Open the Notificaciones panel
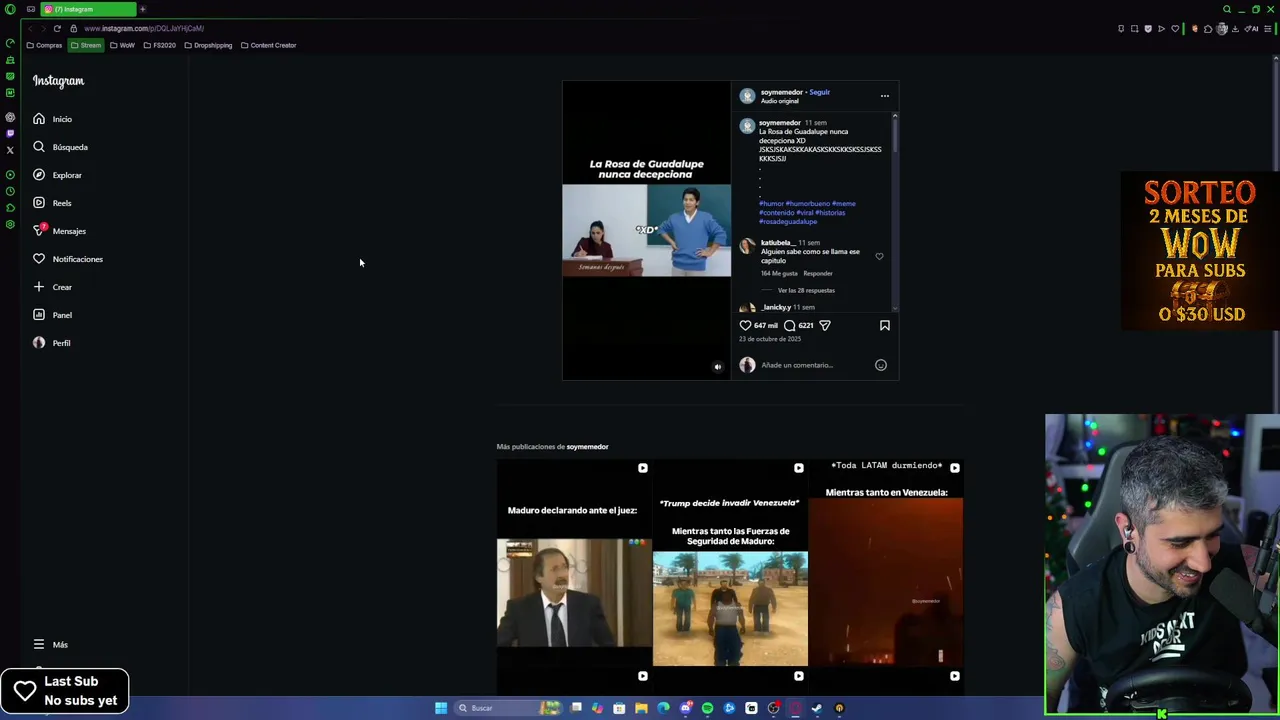The image size is (1280, 720). 67,259
